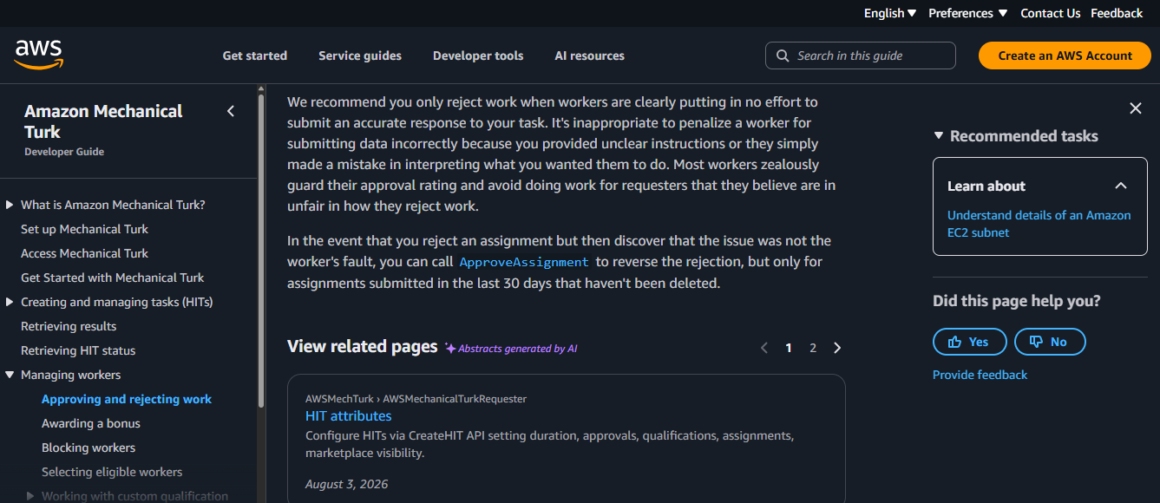Click the AWS logo

click(x=39, y=55)
